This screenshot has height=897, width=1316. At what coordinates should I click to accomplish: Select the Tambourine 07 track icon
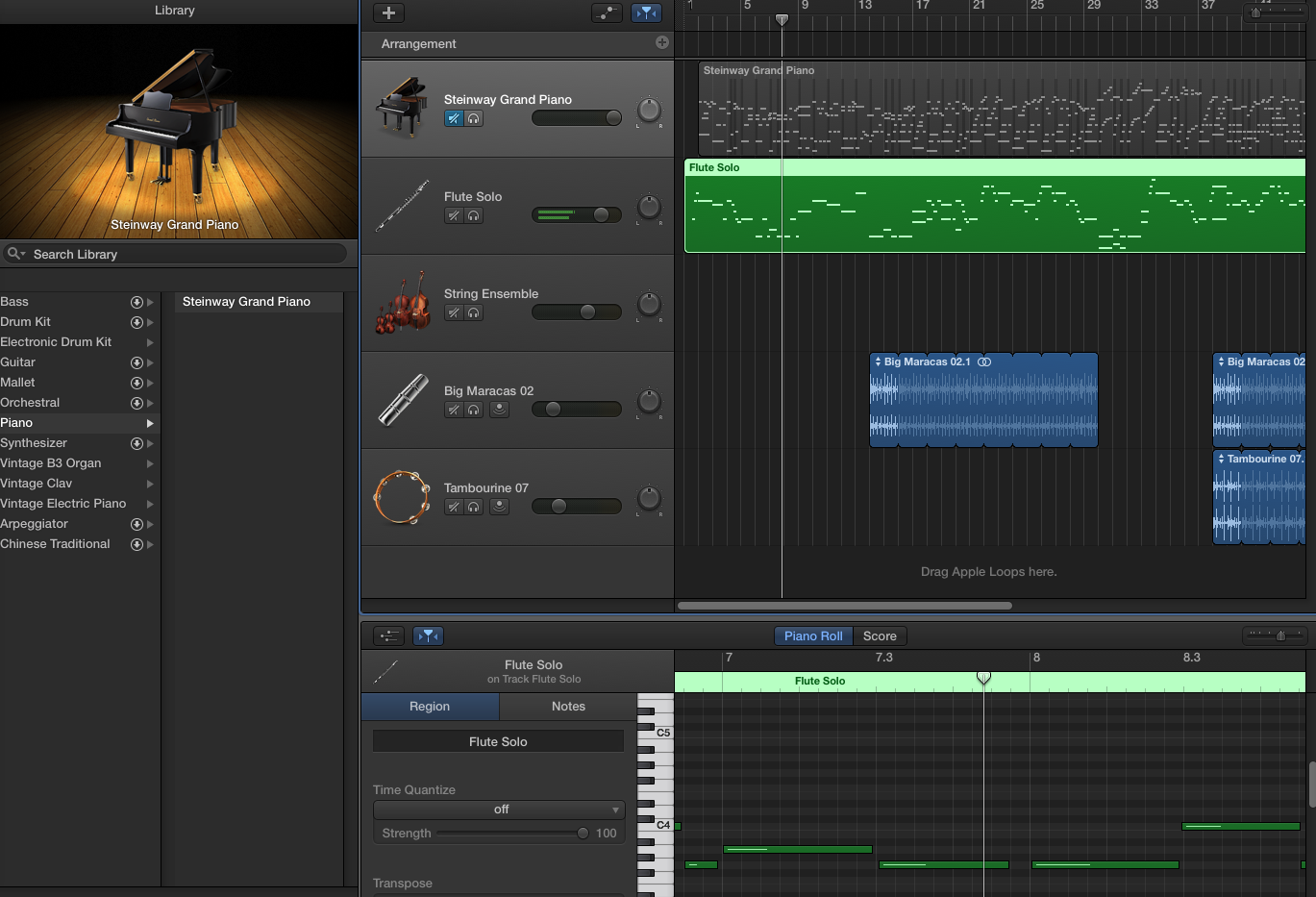[401, 497]
